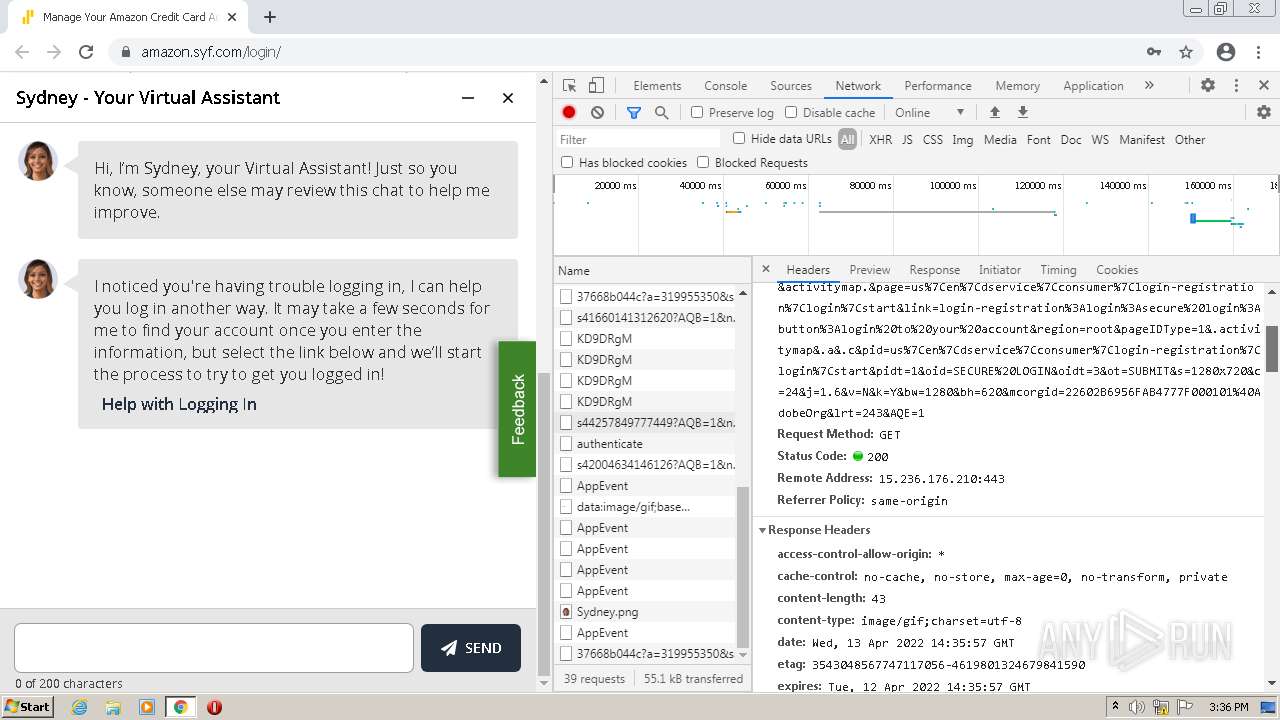Open a new browser tab
The width and height of the screenshot is (1280, 720).
point(270,17)
